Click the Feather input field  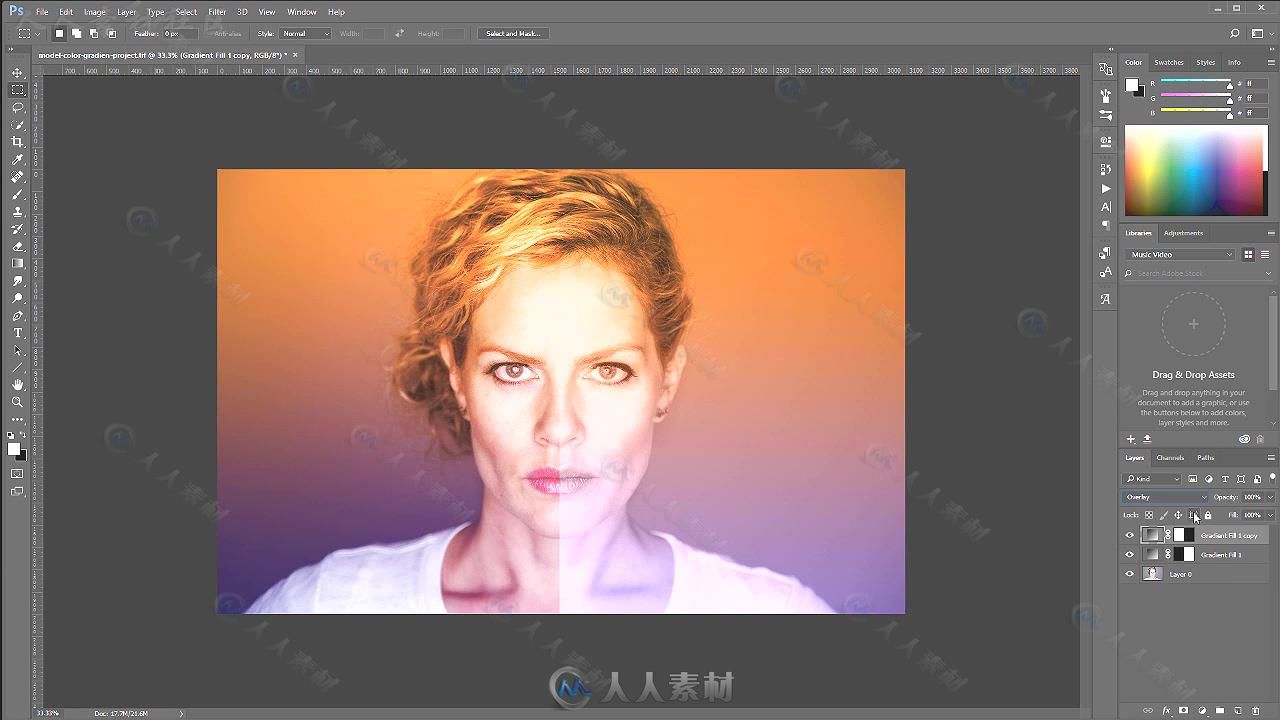[179, 33]
